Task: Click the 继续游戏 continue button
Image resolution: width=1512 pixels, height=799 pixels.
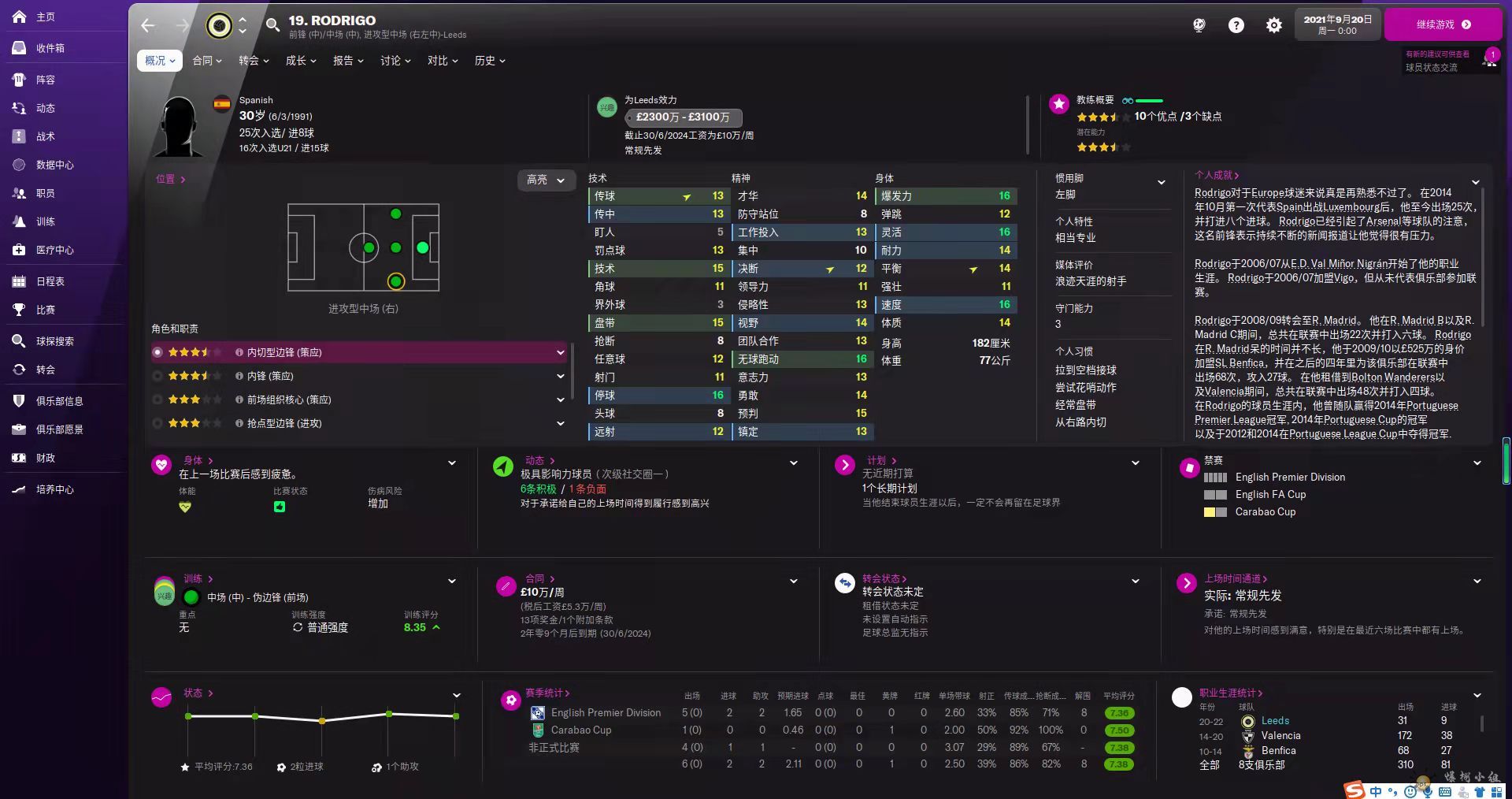Action: [1443, 24]
